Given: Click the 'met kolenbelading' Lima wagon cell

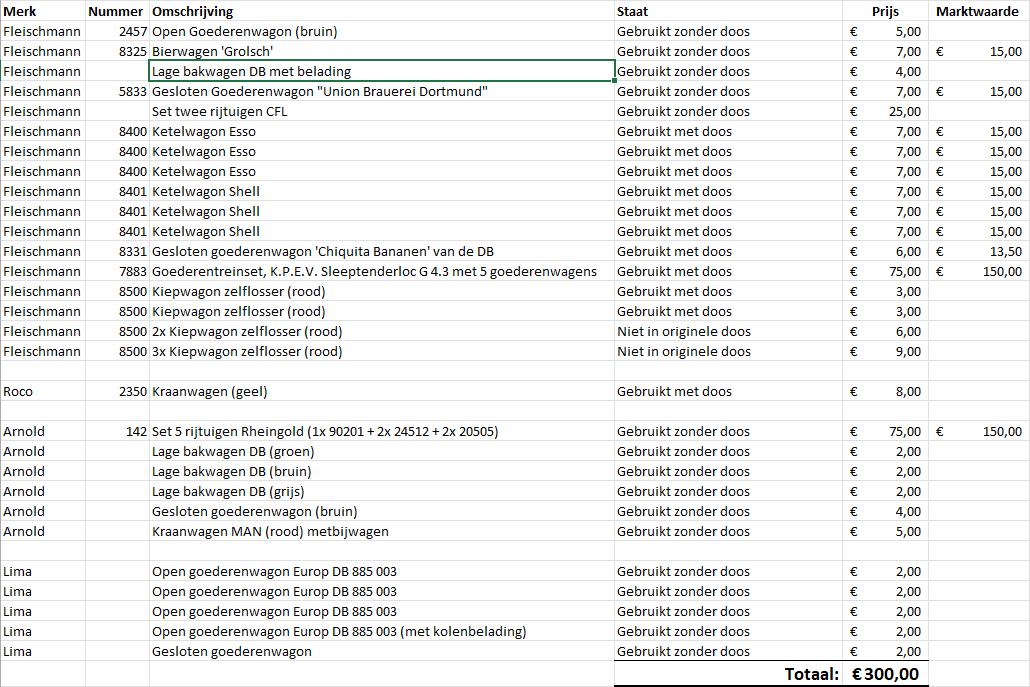Looking at the screenshot, I should tap(382, 631).
